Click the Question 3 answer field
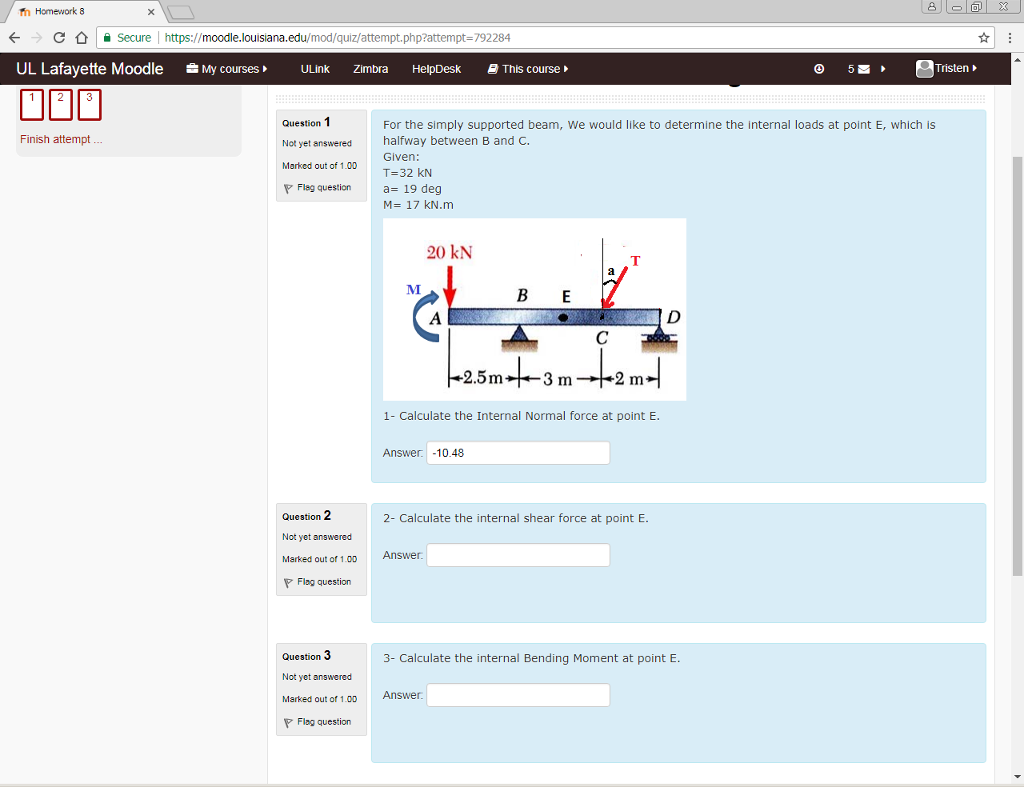Image resolution: width=1024 pixels, height=787 pixels. pyautogui.click(x=518, y=695)
